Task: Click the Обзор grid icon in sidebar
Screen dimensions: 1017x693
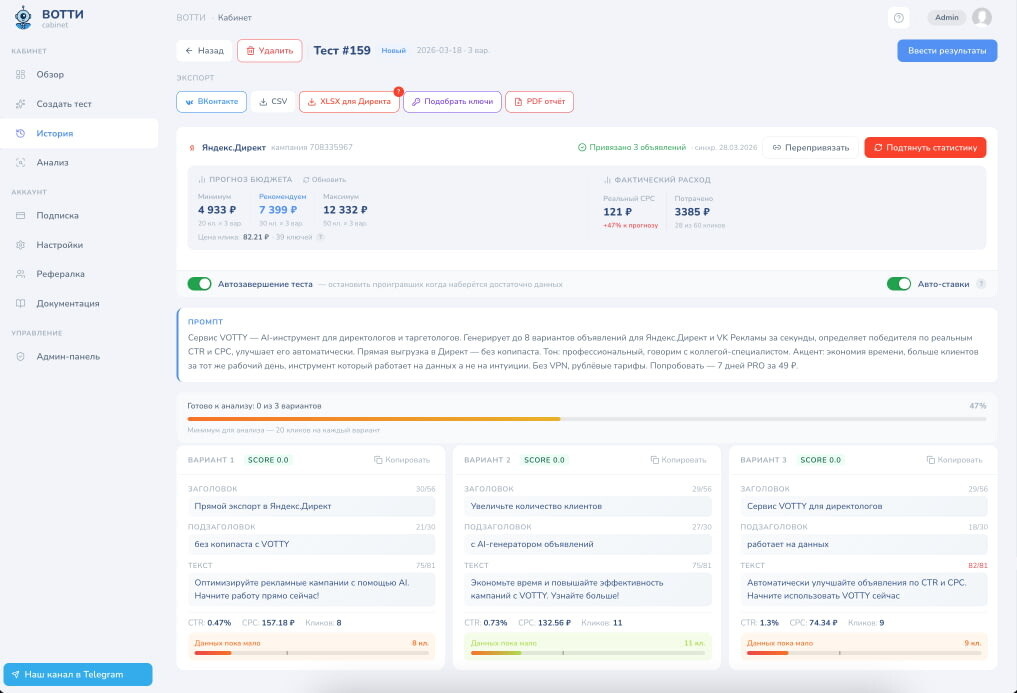Action: [21, 75]
